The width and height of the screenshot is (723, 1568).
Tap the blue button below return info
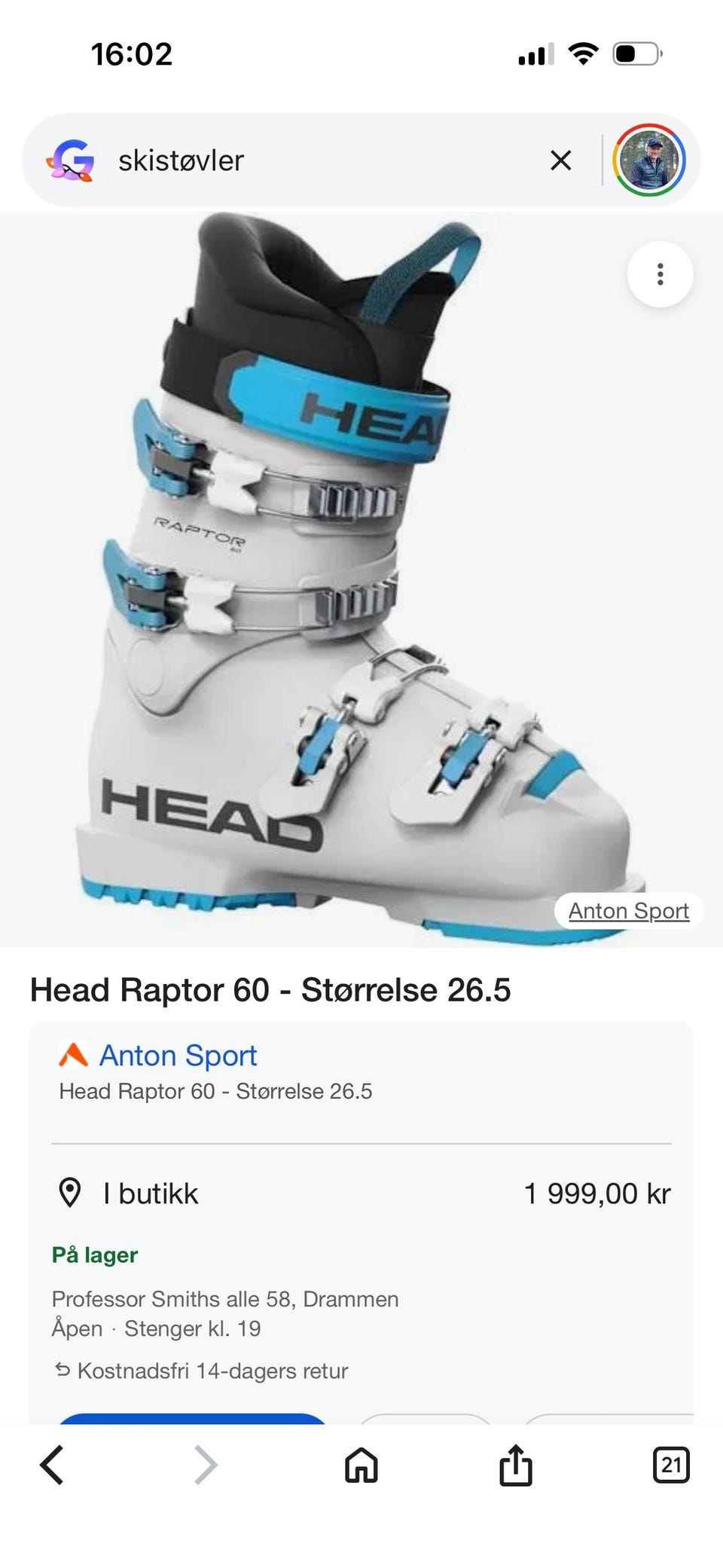pos(192,1419)
